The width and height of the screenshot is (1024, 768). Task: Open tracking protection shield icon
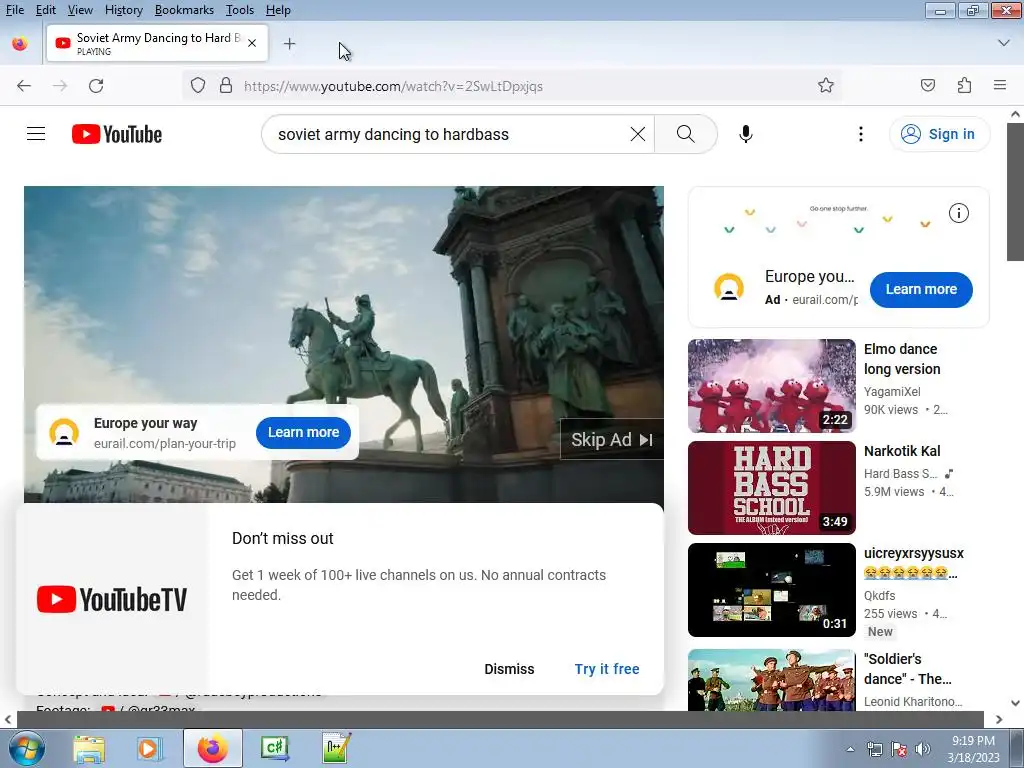click(x=198, y=86)
